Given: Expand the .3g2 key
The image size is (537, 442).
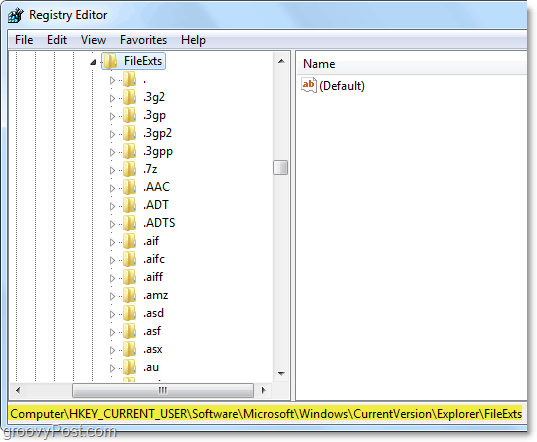Looking at the screenshot, I should click(112, 98).
